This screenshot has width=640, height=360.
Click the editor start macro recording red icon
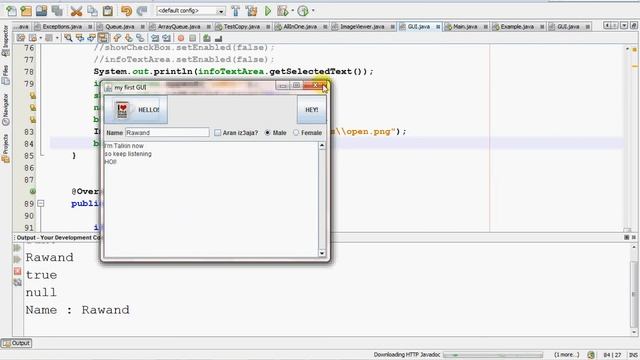point(181,38)
